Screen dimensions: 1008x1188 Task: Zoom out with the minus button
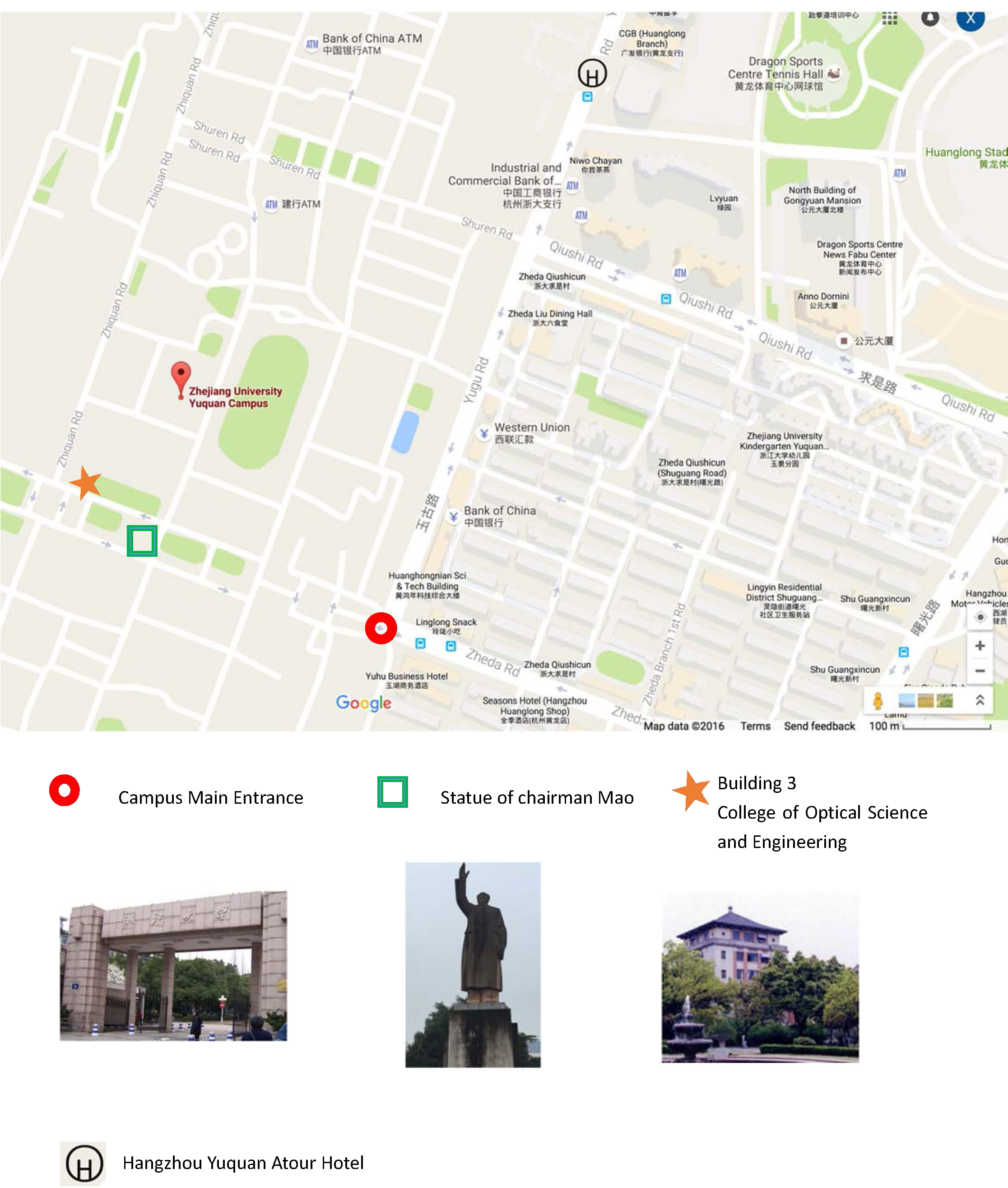tap(980, 671)
